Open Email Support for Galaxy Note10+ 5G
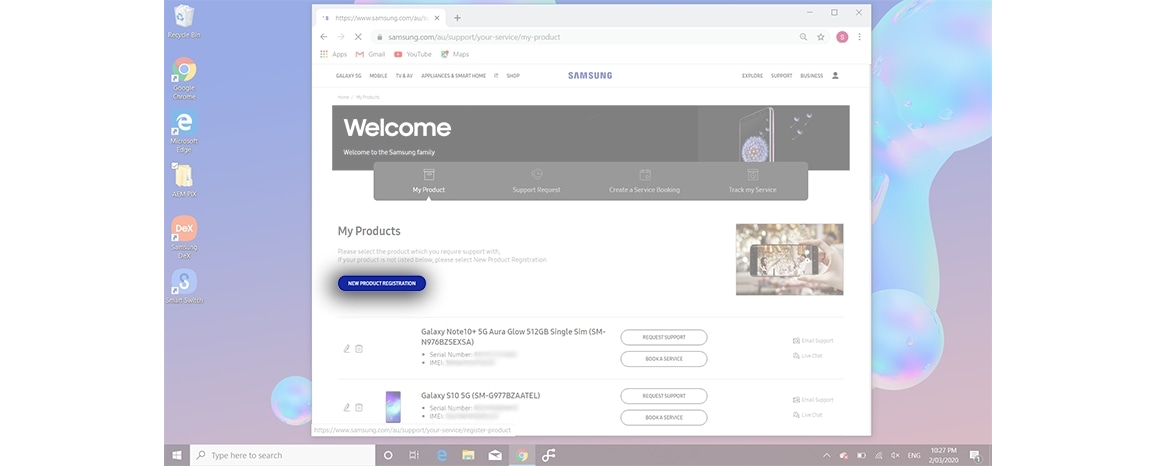This screenshot has width=1156, height=466. (813, 341)
